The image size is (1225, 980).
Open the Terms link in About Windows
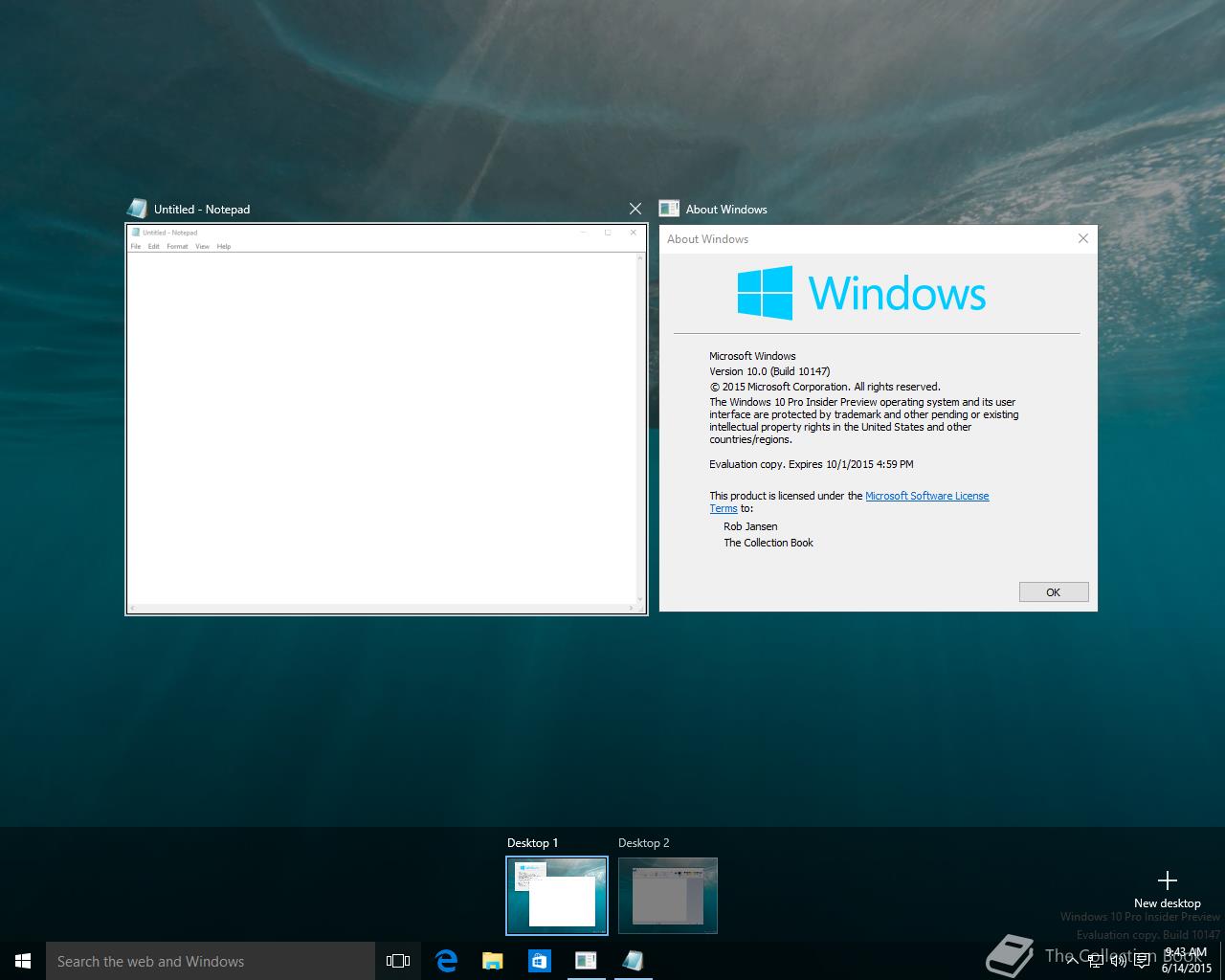pyautogui.click(x=724, y=508)
